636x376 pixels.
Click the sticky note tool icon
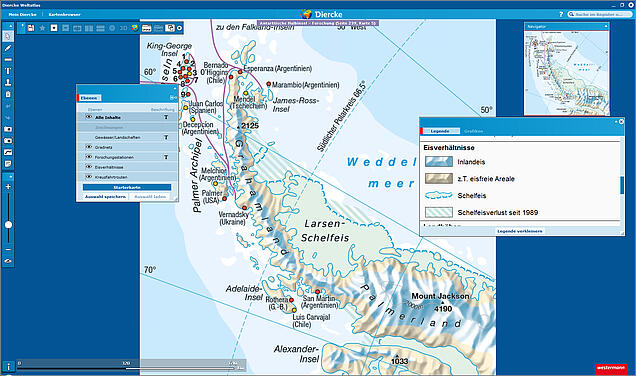(8, 164)
